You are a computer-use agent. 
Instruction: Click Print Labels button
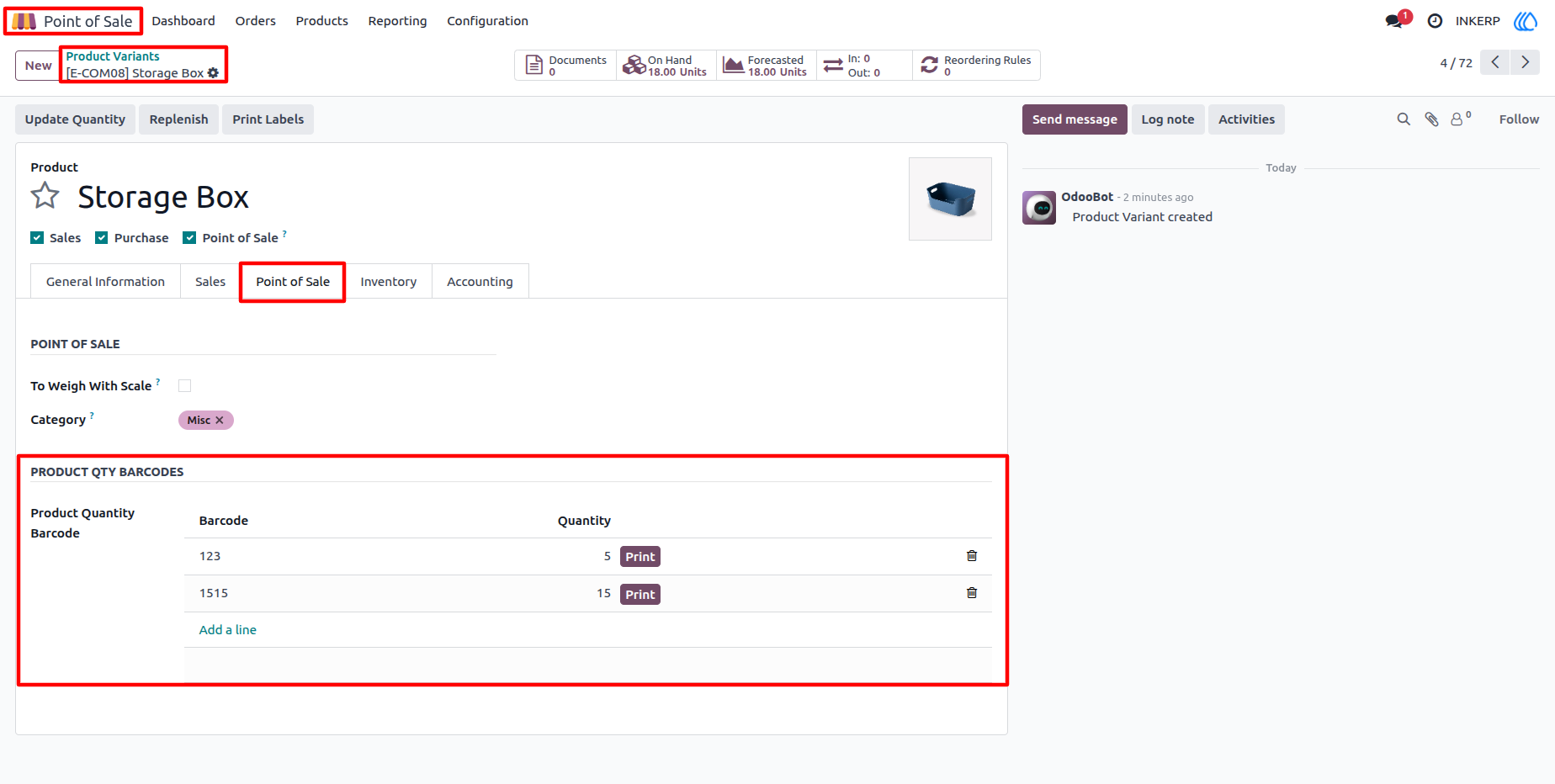[268, 119]
